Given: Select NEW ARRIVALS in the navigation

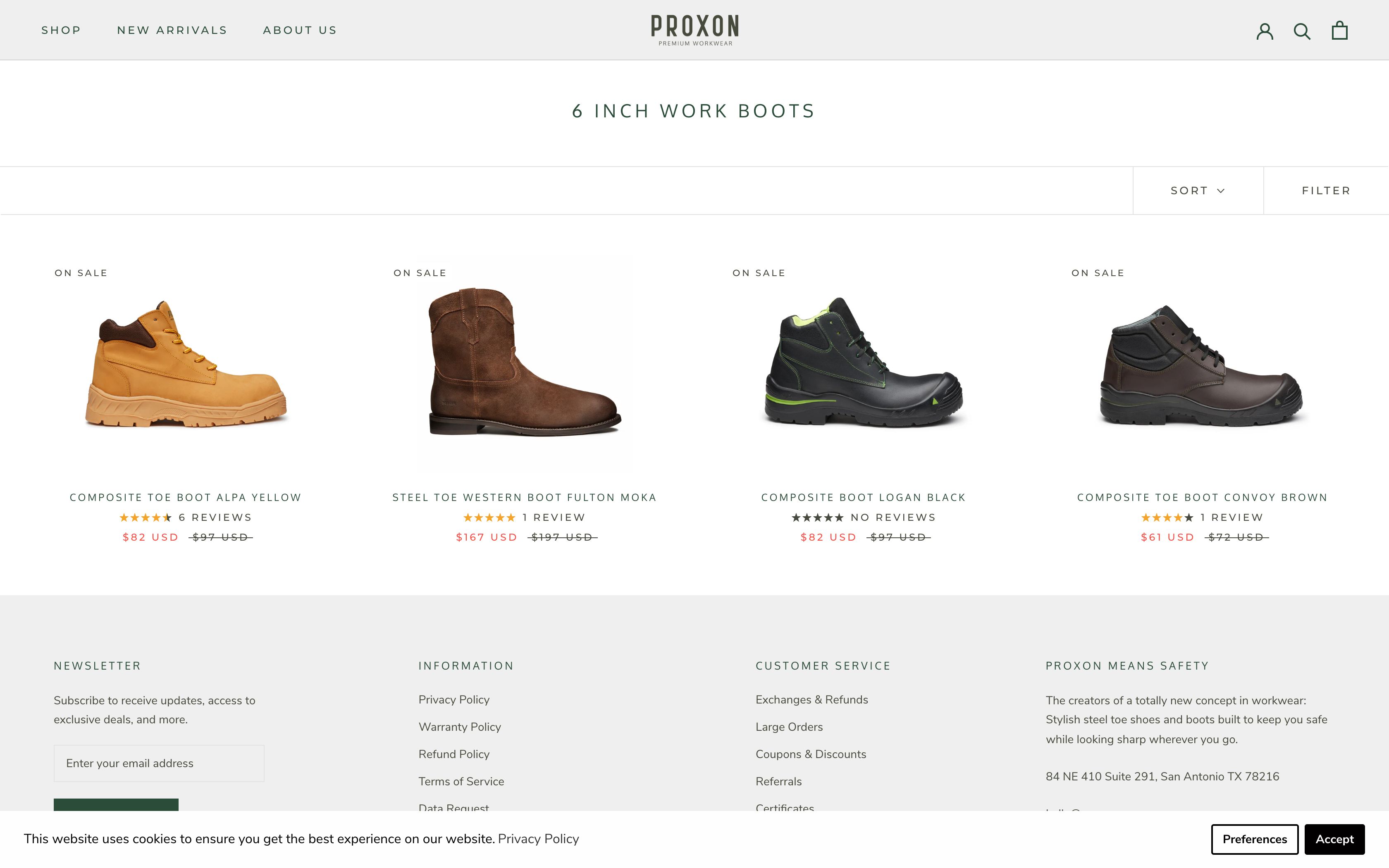Looking at the screenshot, I should click(172, 30).
